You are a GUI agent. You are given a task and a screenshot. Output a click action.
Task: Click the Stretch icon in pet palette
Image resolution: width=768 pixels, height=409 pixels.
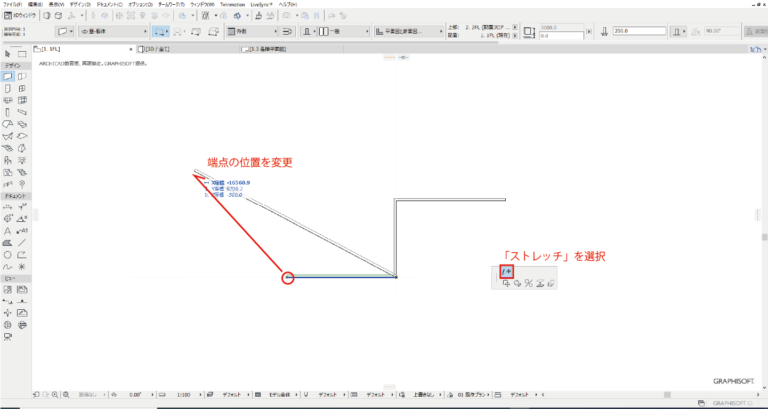pyautogui.click(x=506, y=271)
